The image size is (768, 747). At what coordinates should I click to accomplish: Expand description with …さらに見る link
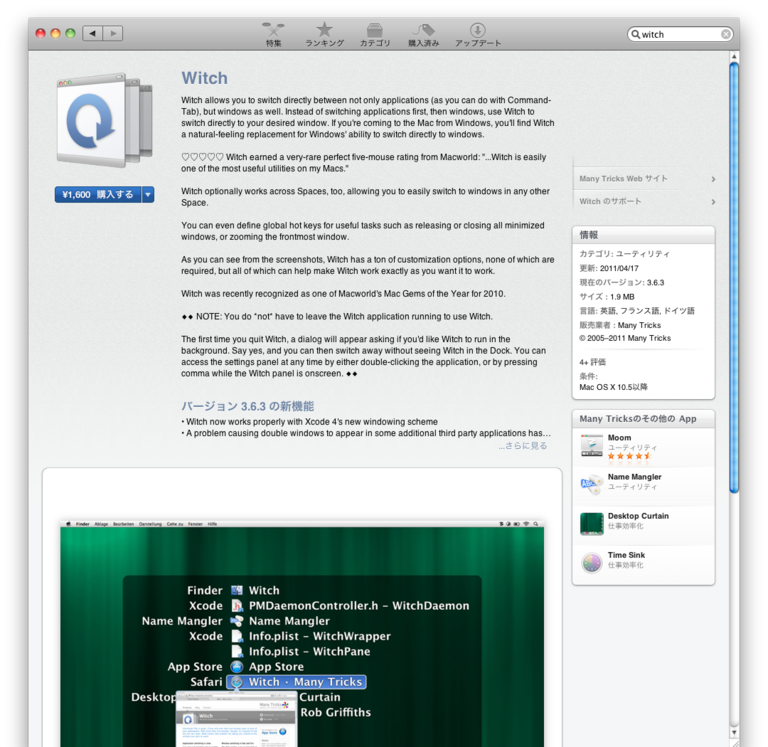pos(523,446)
